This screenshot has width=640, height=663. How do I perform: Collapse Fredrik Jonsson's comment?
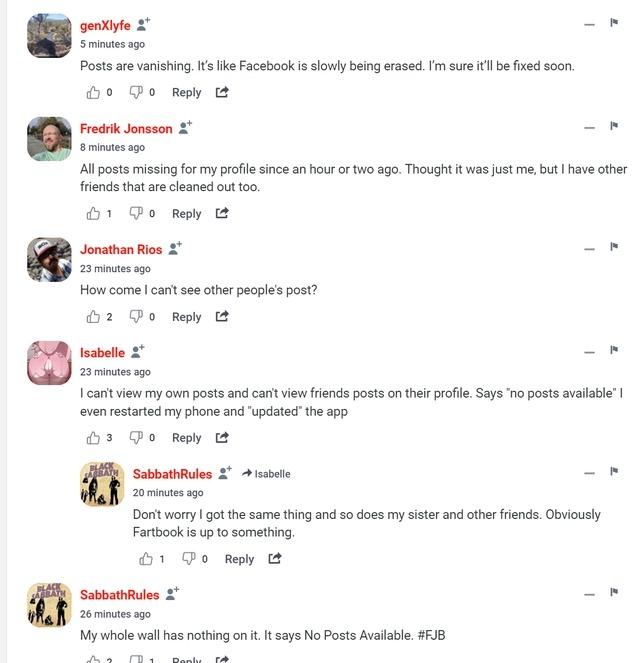tap(589, 127)
